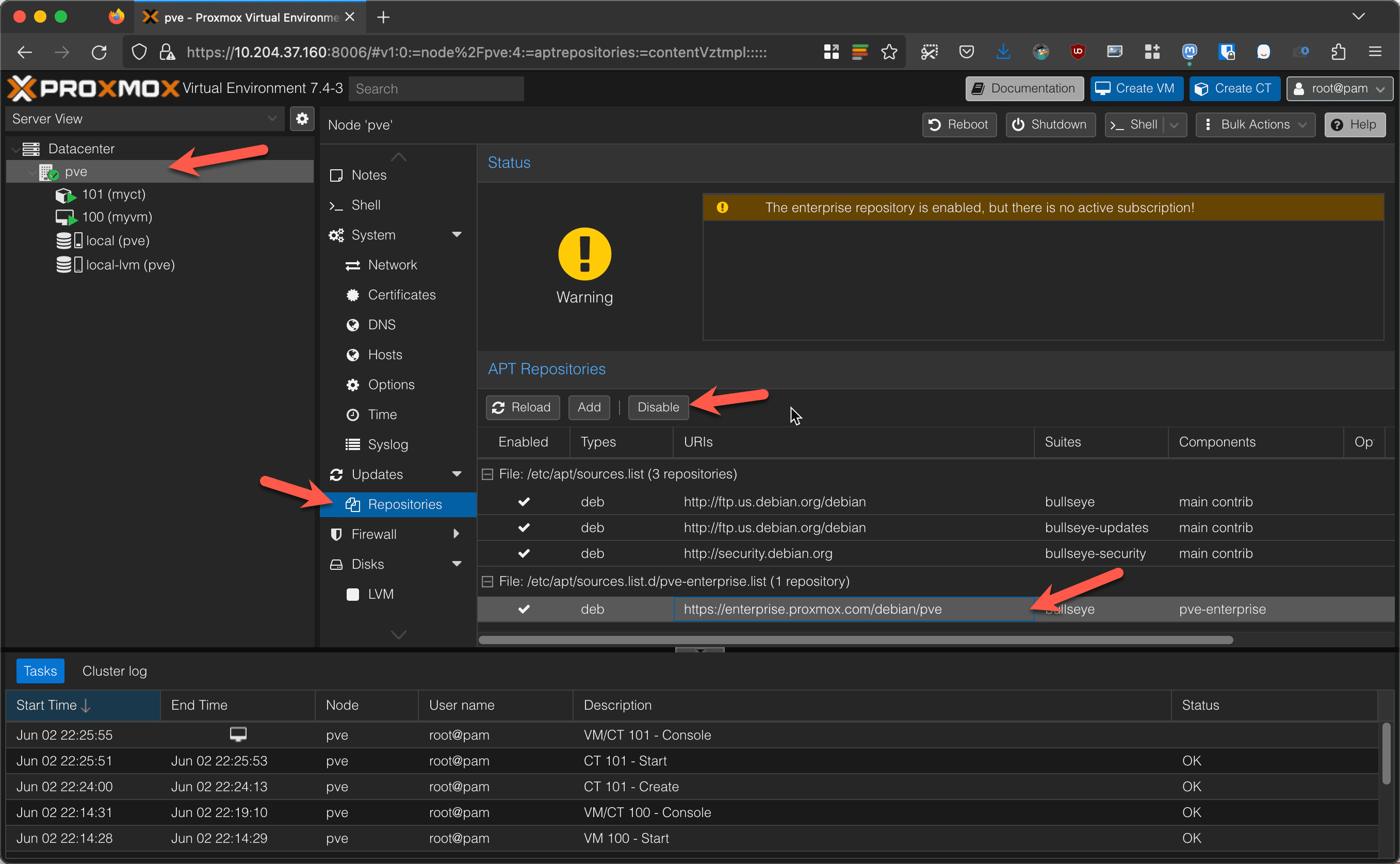This screenshot has height=864, width=1400.
Task: Select Repositories in the side menu
Action: [x=398, y=505]
